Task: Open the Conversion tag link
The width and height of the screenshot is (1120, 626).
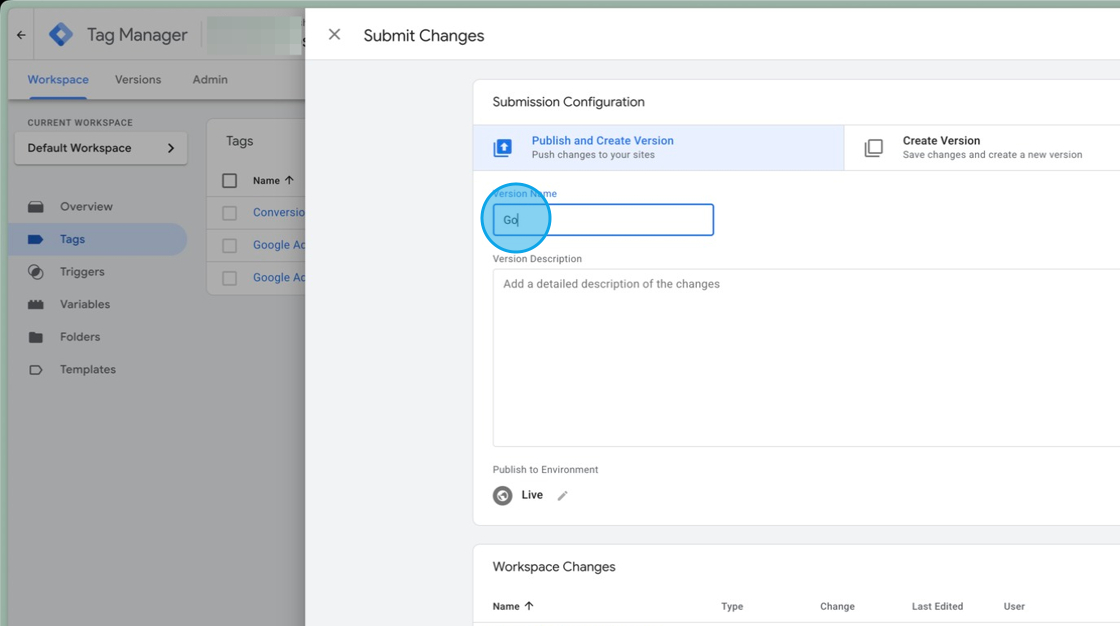Action: tap(281, 212)
